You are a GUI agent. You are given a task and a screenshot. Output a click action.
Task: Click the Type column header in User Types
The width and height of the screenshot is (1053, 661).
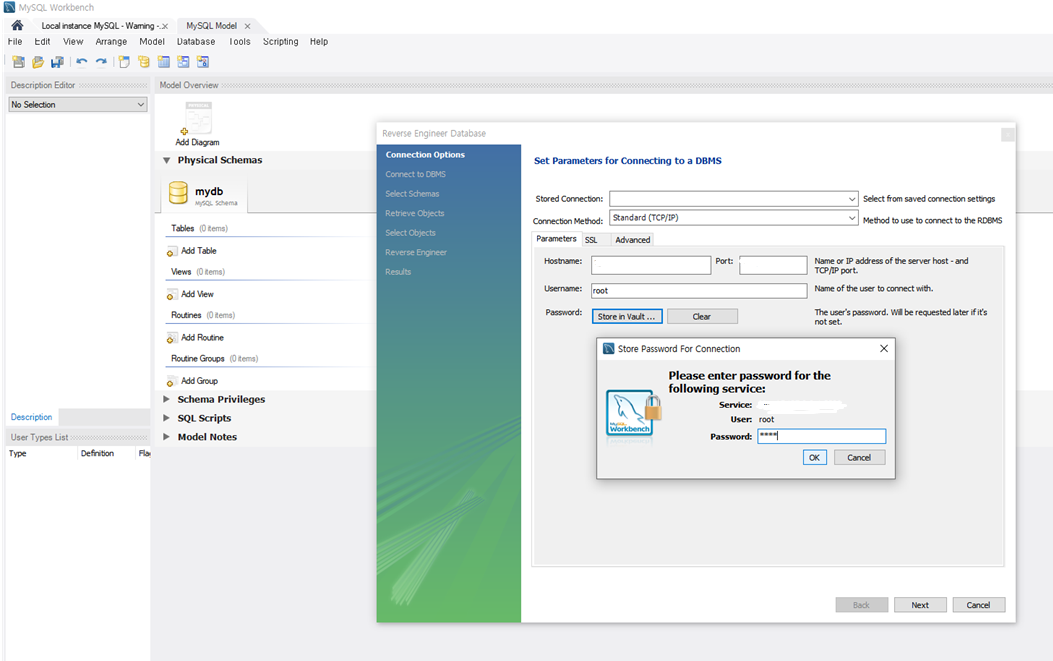17,453
